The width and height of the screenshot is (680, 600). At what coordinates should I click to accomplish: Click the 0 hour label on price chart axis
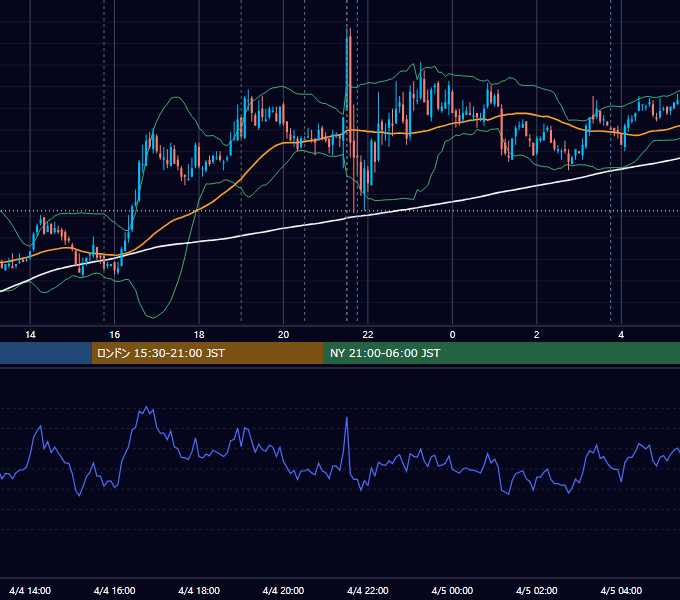[452, 335]
